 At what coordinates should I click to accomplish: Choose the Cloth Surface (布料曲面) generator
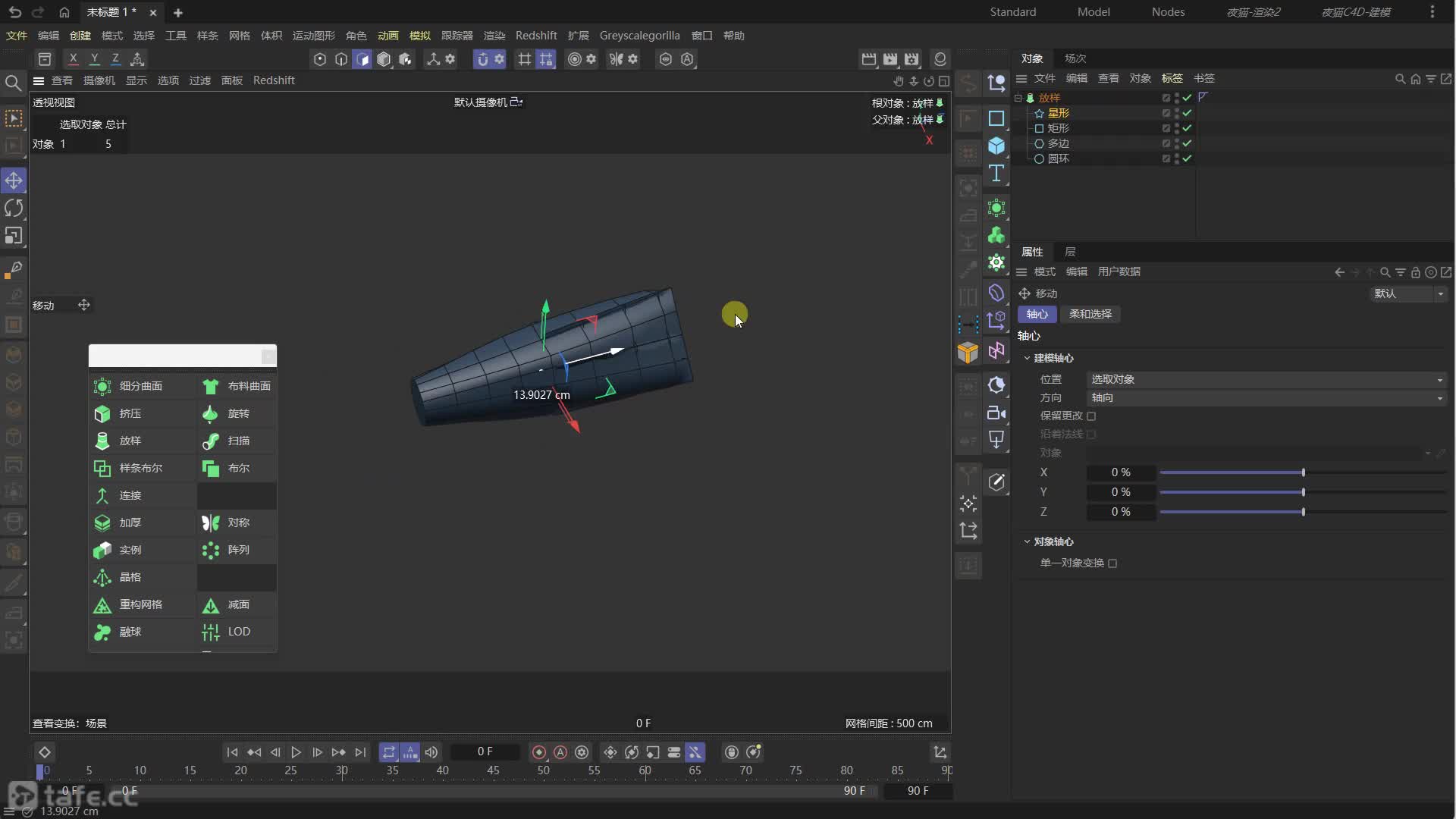[237, 386]
